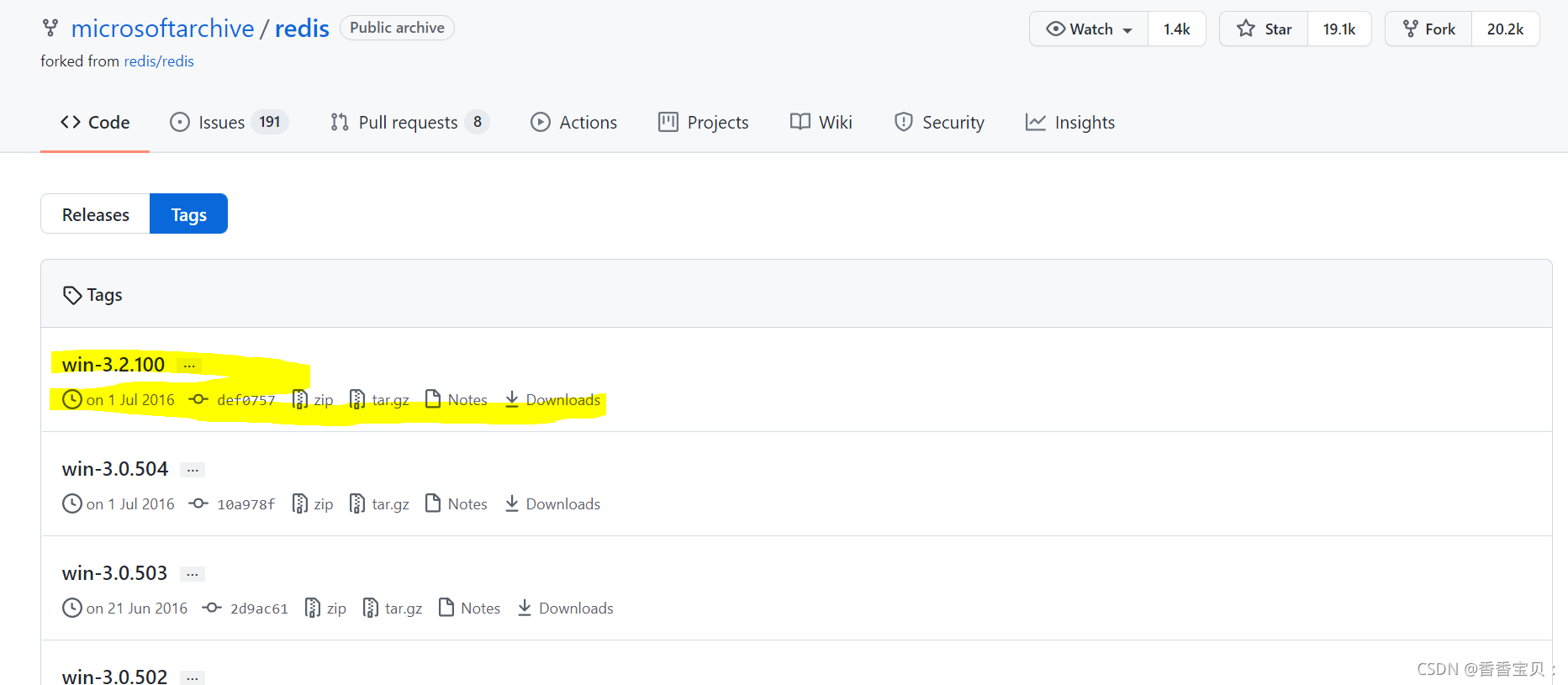Open Downloads for win-3.0.504
Screen dimensions: 1568x685
click(552, 503)
